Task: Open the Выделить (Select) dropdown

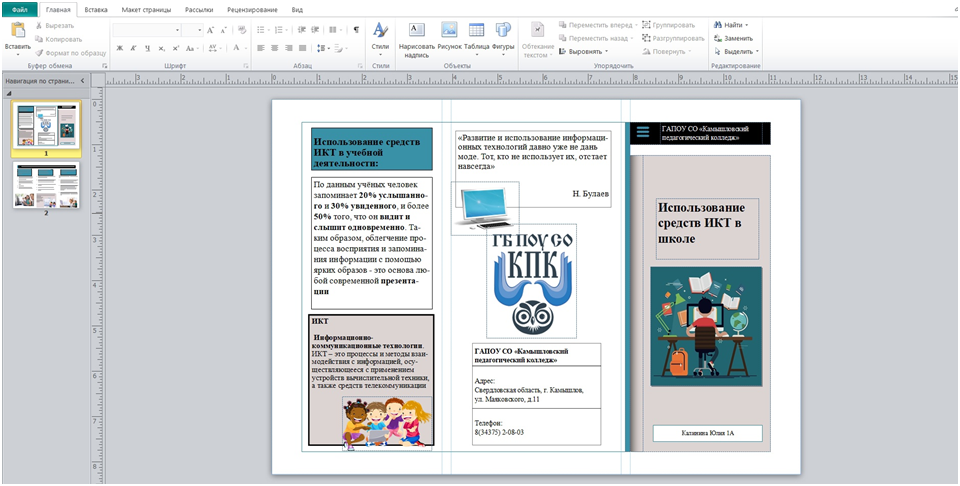Action: point(736,51)
